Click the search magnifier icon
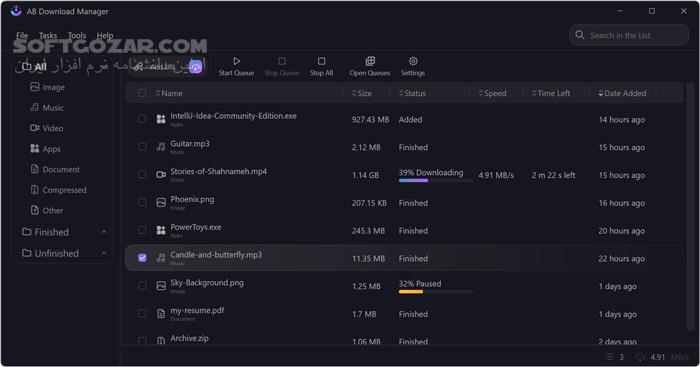This screenshot has width=700, height=367. [579, 35]
